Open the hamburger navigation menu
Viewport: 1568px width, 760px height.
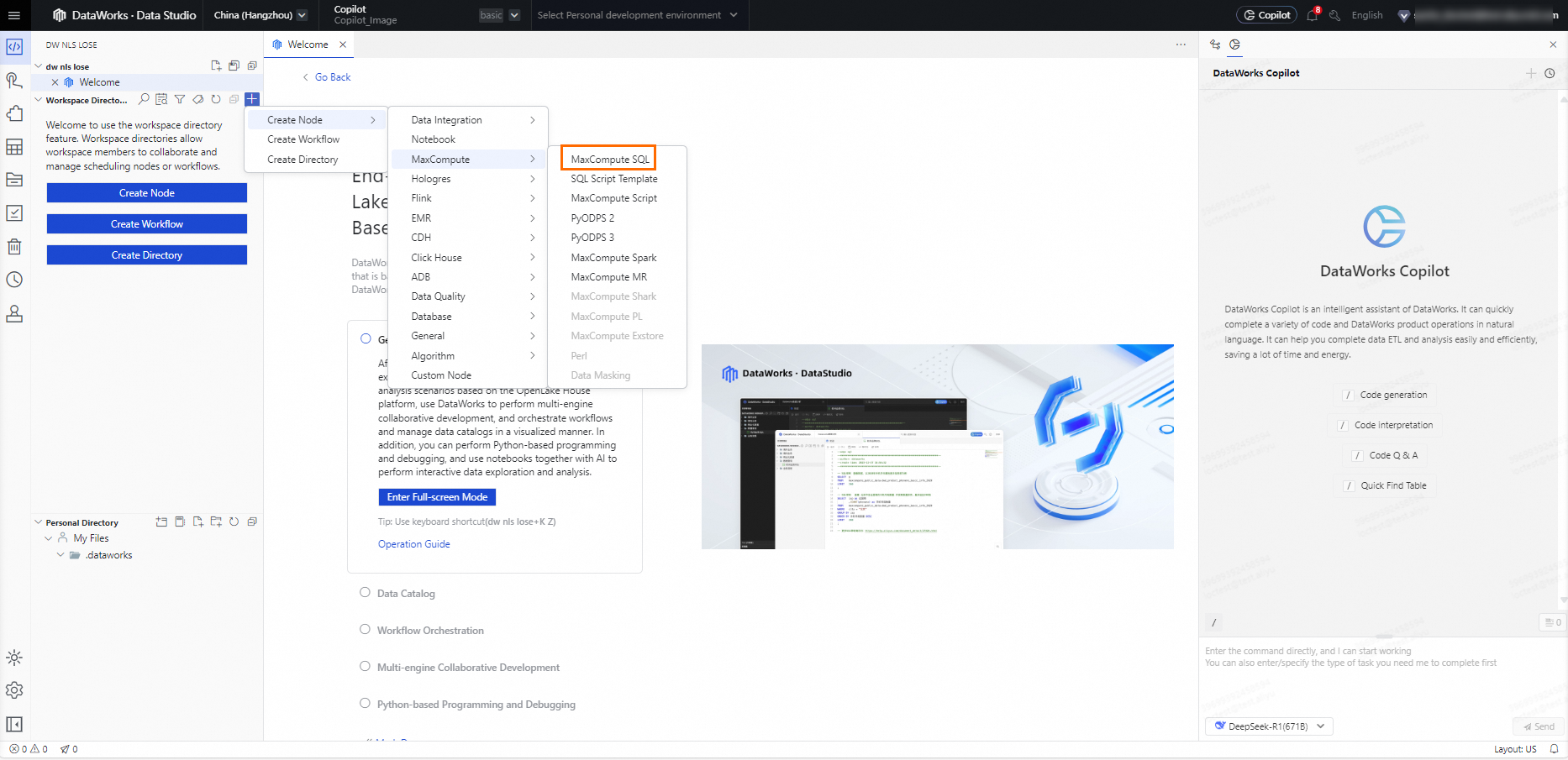[x=14, y=15]
